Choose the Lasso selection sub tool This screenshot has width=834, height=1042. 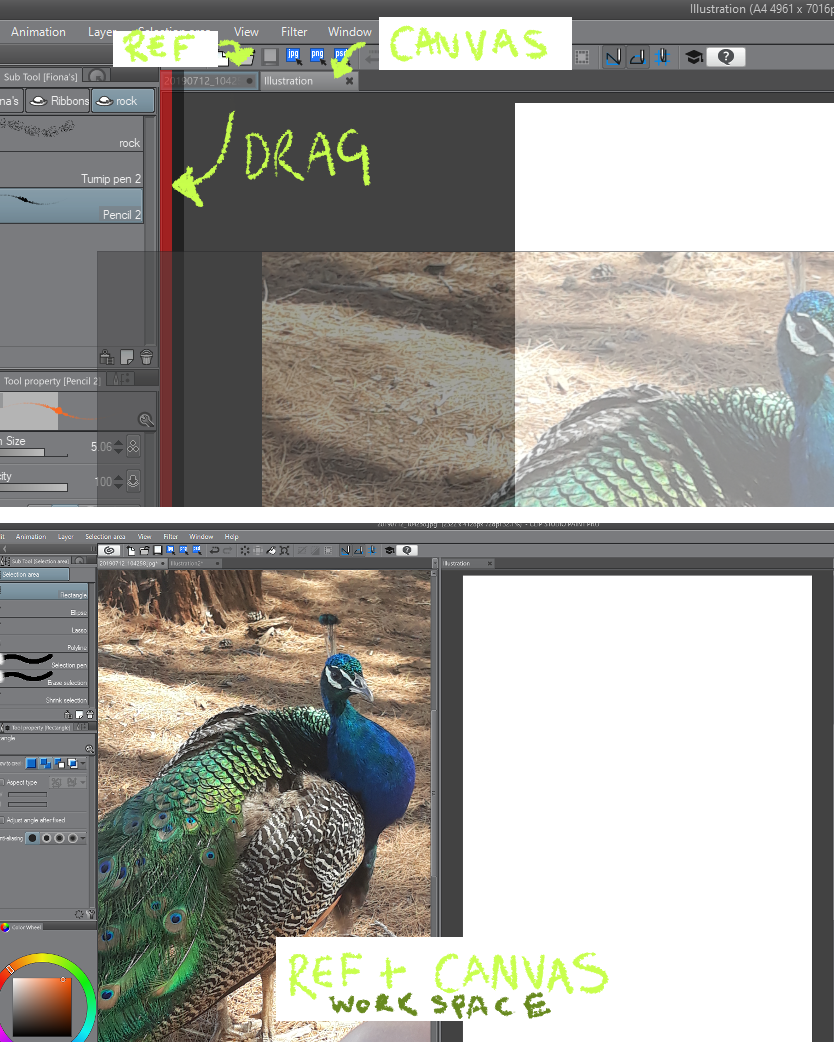[44, 628]
